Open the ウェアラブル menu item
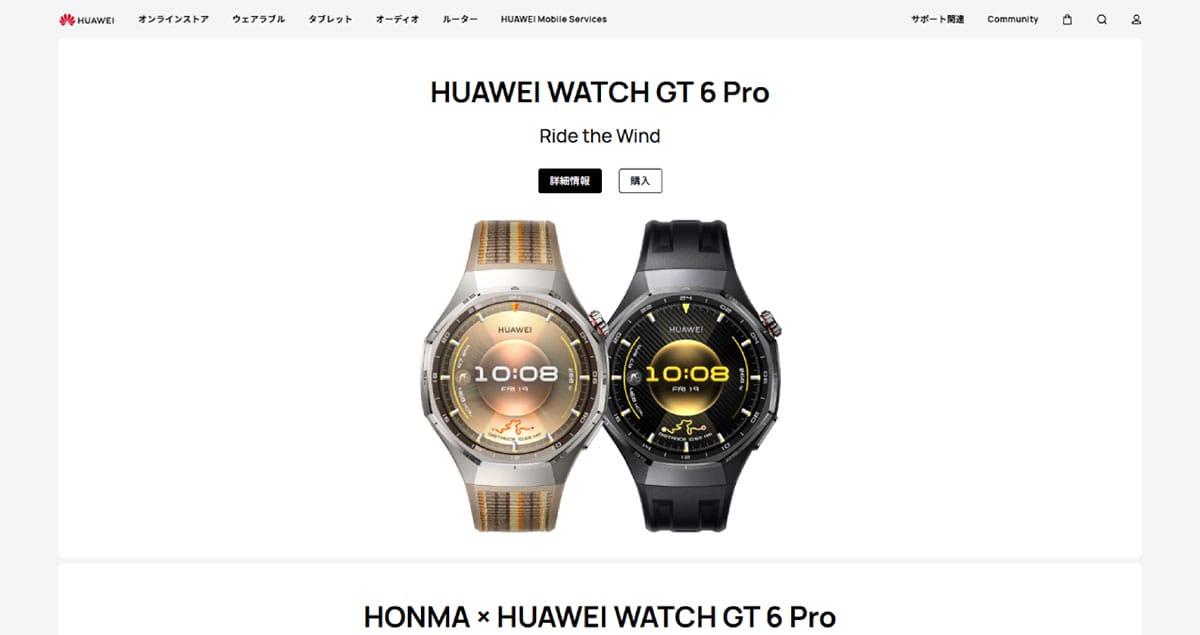 tap(258, 19)
